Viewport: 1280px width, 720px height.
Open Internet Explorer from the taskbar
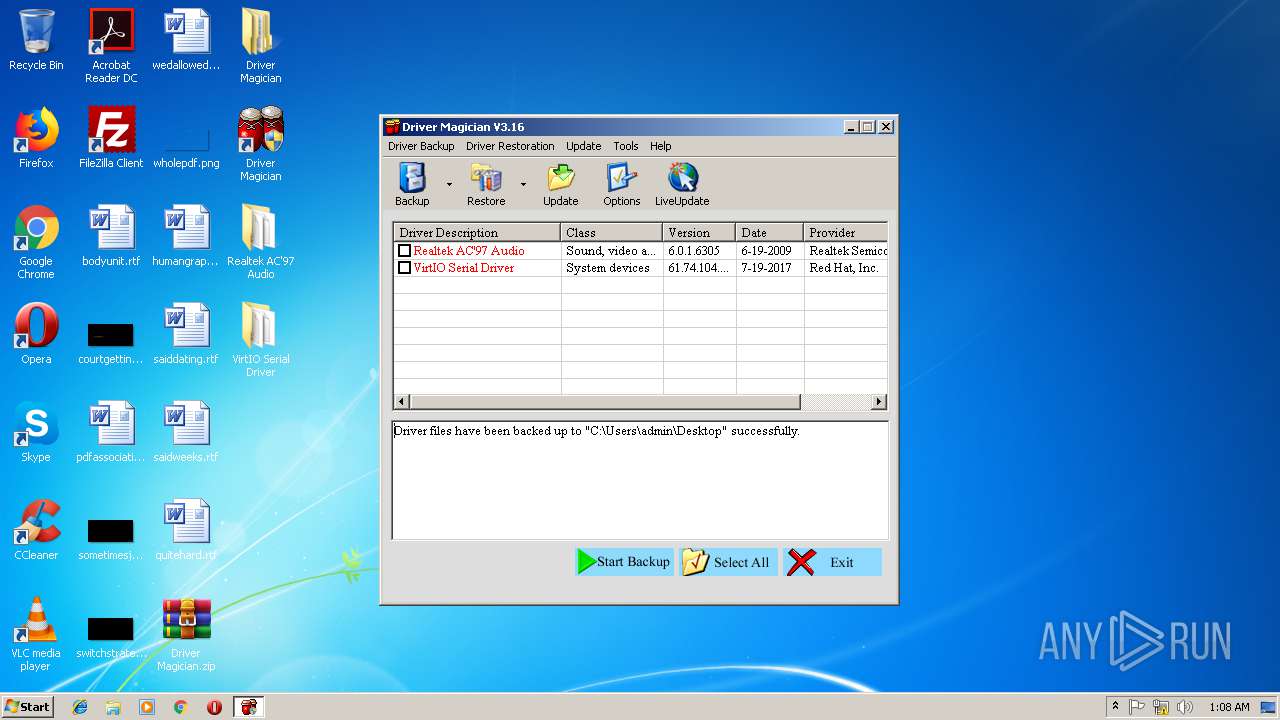point(80,707)
